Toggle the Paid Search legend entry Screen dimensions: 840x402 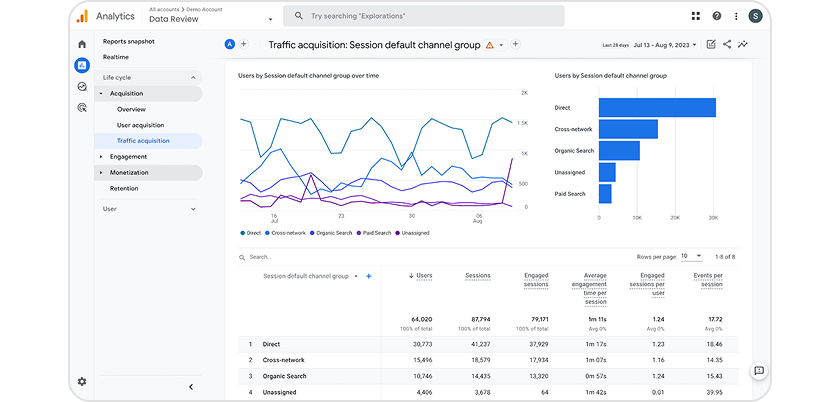(372, 232)
